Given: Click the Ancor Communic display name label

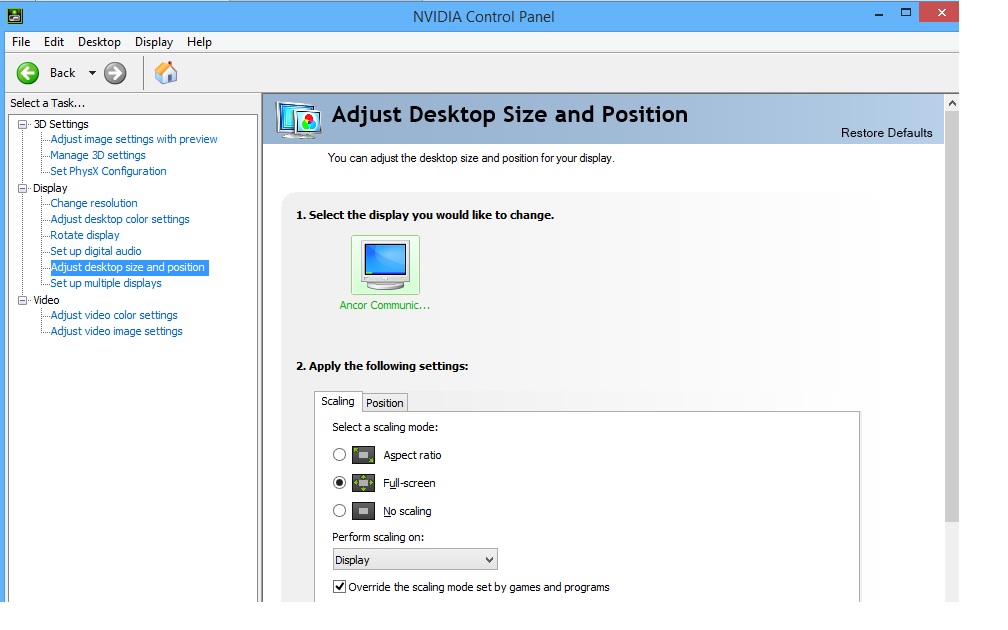Looking at the screenshot, I should tap(384, 305).
